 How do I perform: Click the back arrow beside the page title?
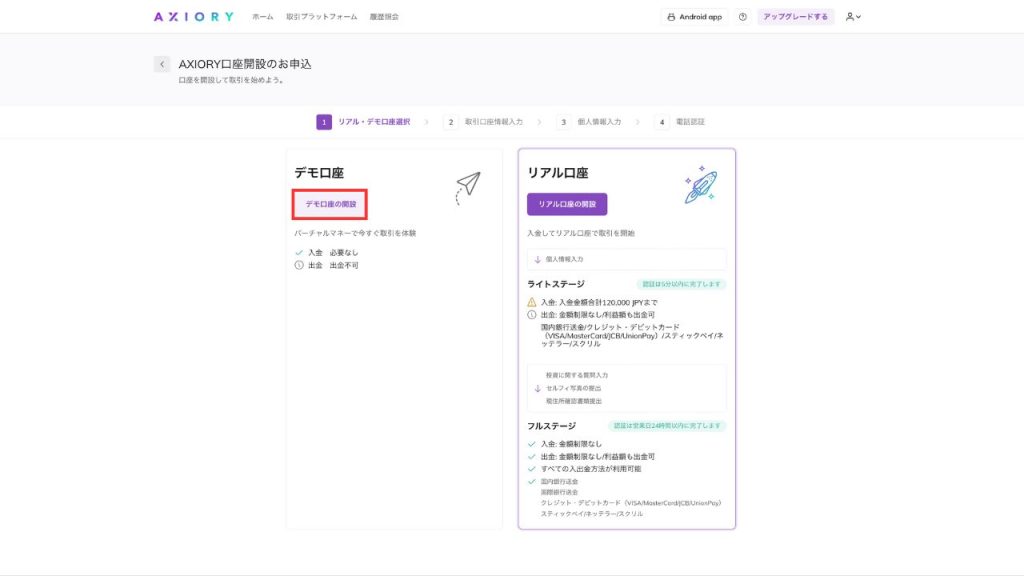click(162, 63)
